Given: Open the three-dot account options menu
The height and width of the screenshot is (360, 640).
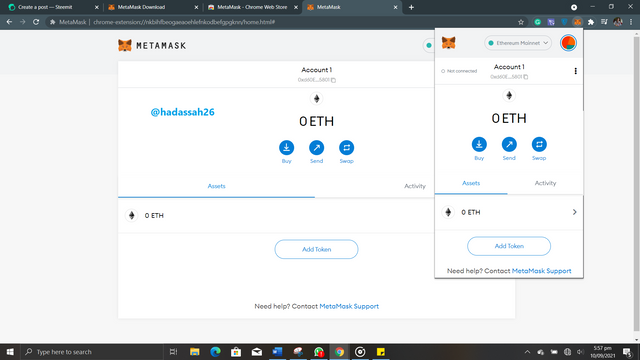Looking at the screenshot, I should [576, 71].
